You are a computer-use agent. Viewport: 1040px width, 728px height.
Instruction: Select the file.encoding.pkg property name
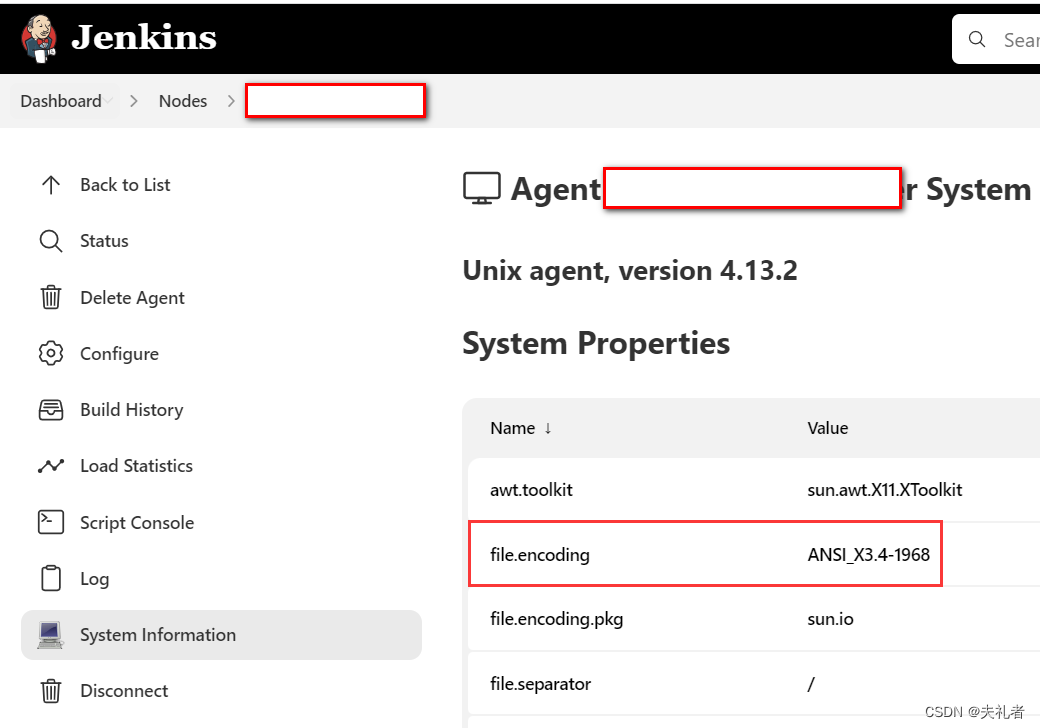(x=556, y=619)
